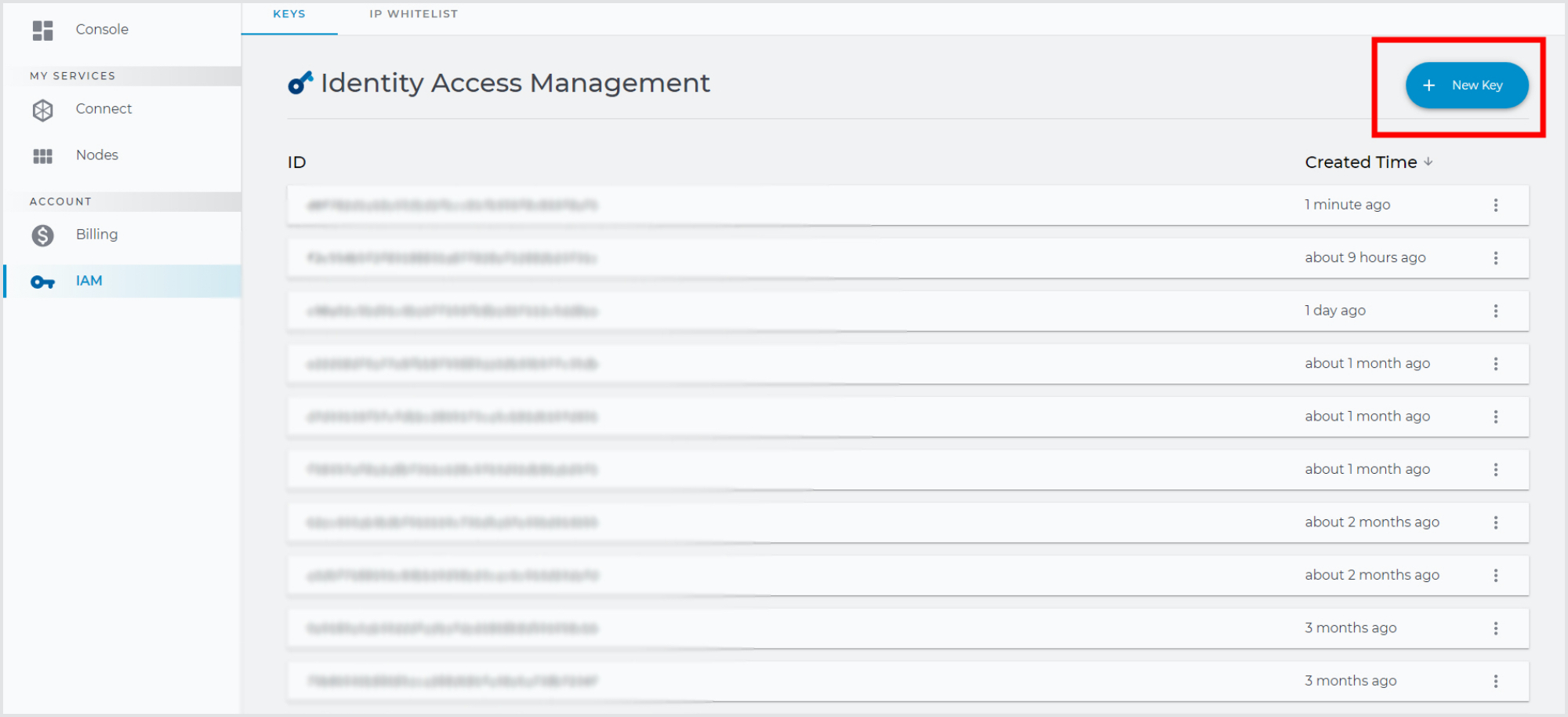
Task: Open the kebab menu on the last key row
Action: (1496, 680)
